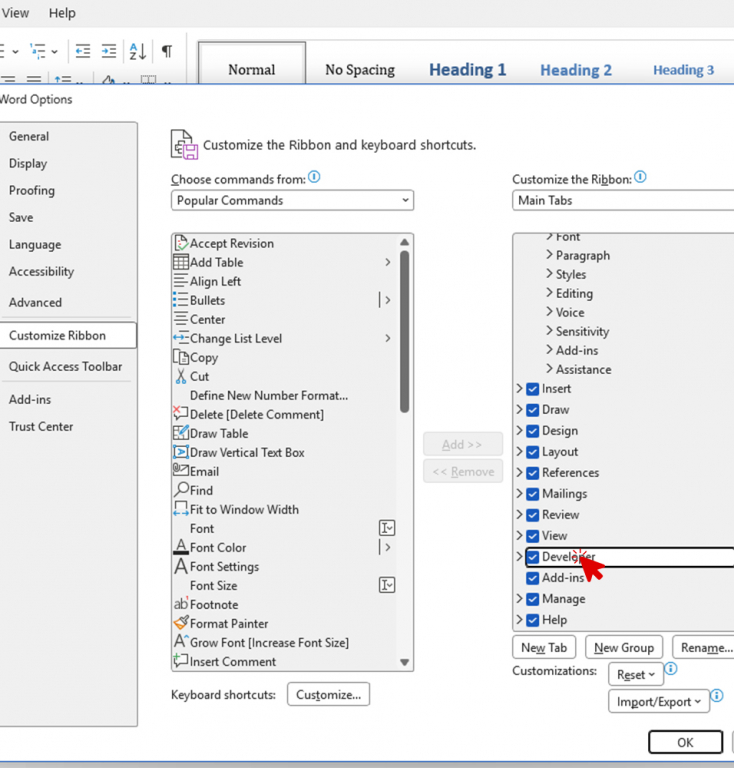
Task: Toggle the Developer tab checkbox
Action: pos(533,557)
